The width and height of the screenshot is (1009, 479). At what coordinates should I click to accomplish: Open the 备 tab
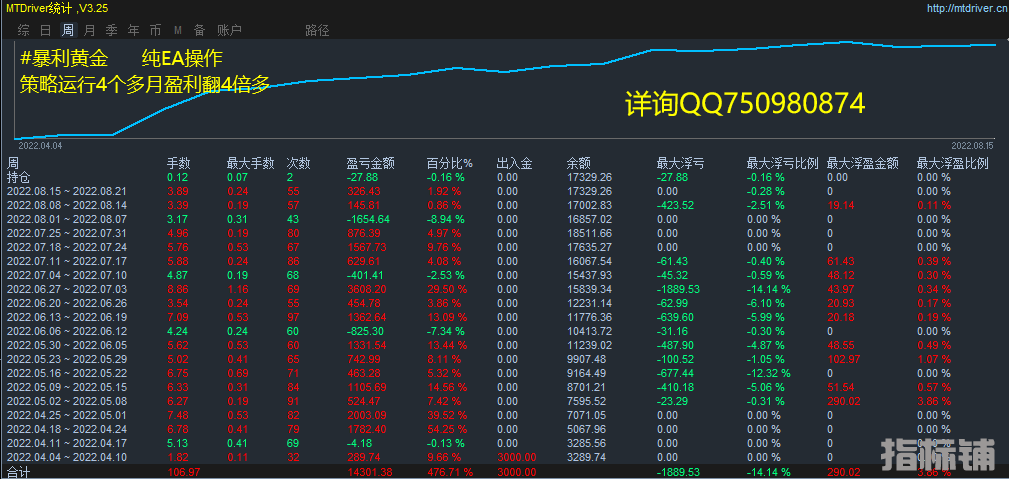[199, 30]
